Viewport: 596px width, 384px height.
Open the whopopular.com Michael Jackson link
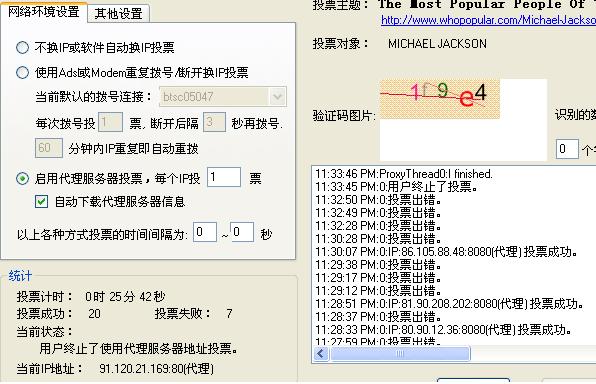point(488,20)
